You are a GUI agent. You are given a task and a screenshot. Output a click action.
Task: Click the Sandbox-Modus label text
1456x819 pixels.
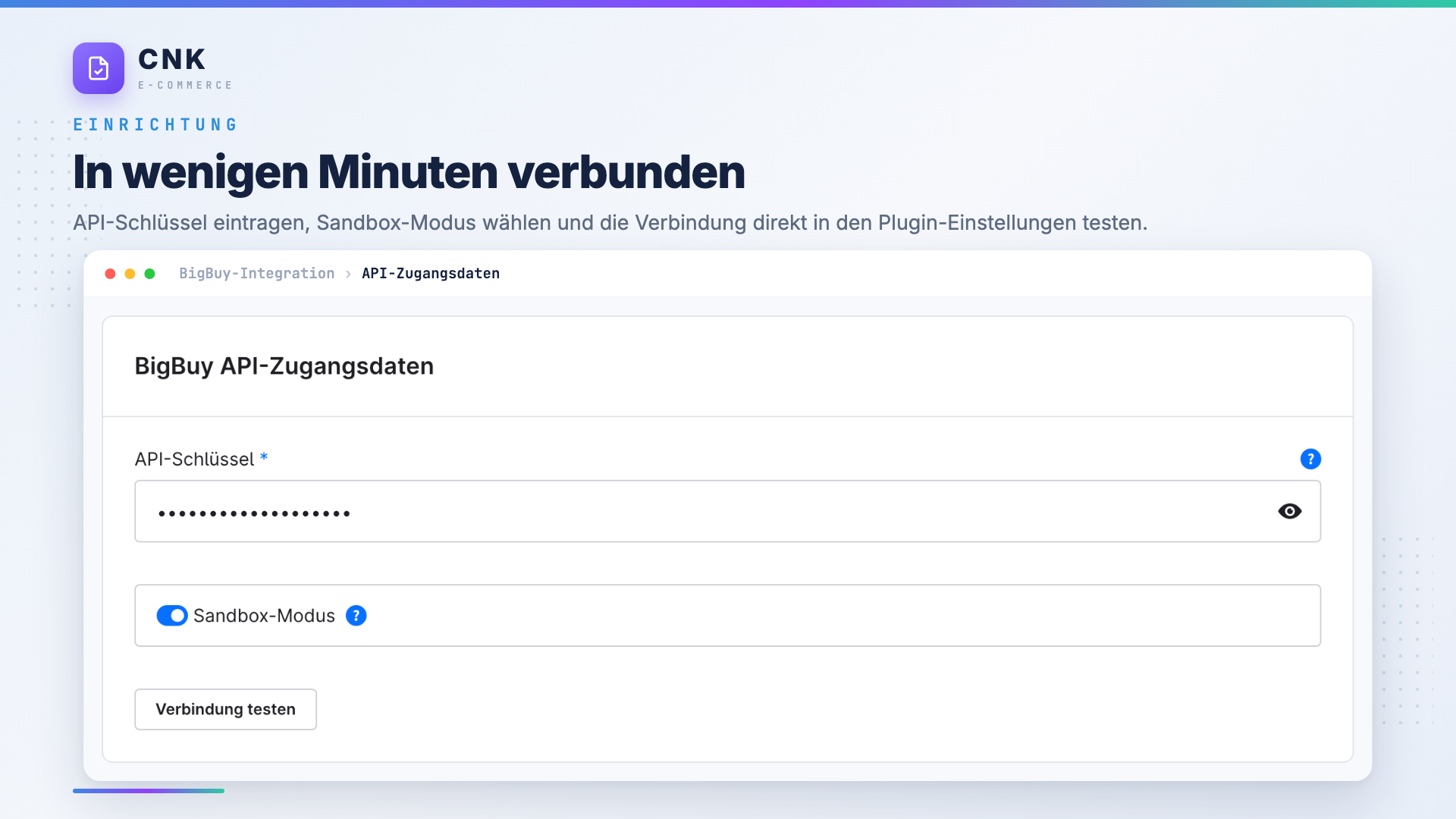point(264,616)
